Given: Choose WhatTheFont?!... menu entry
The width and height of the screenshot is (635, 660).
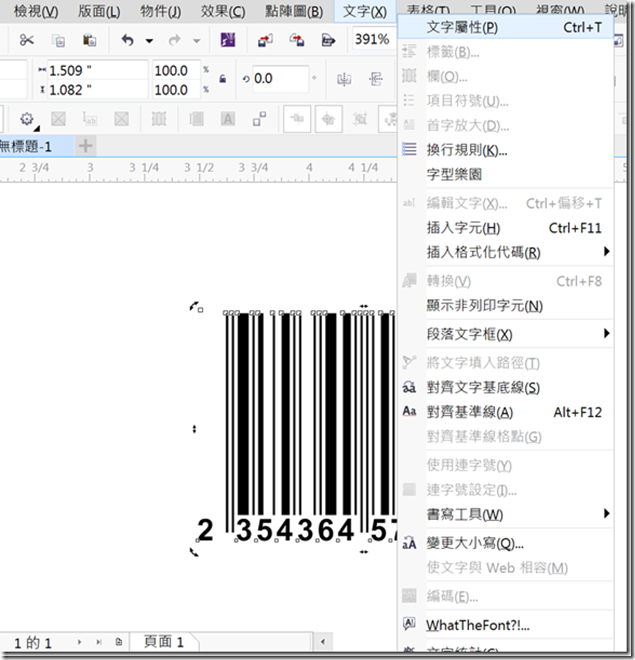Looking at the screenshot, I should click(505, 625).
